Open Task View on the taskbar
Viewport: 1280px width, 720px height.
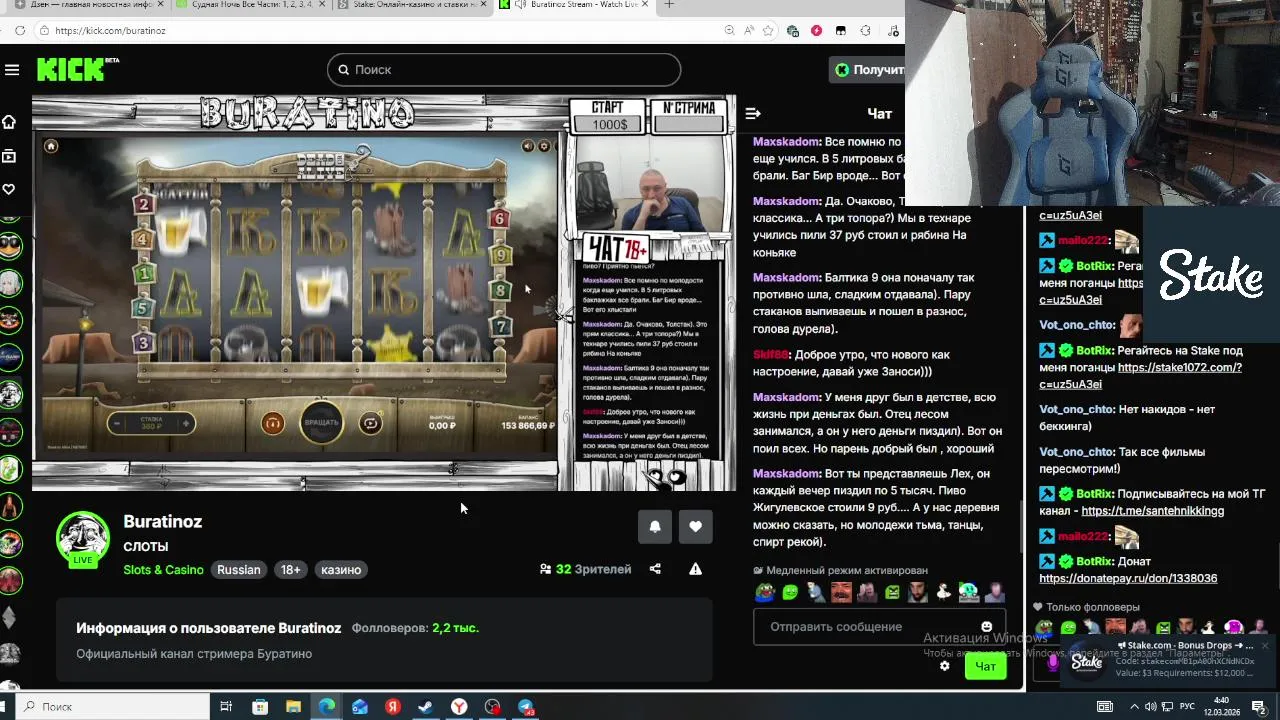coord(226,707)
